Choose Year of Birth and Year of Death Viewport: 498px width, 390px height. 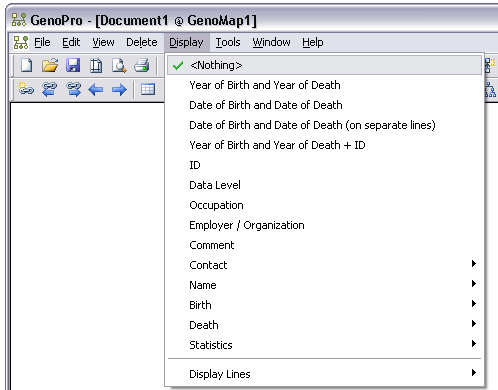(x=324, y=85)
